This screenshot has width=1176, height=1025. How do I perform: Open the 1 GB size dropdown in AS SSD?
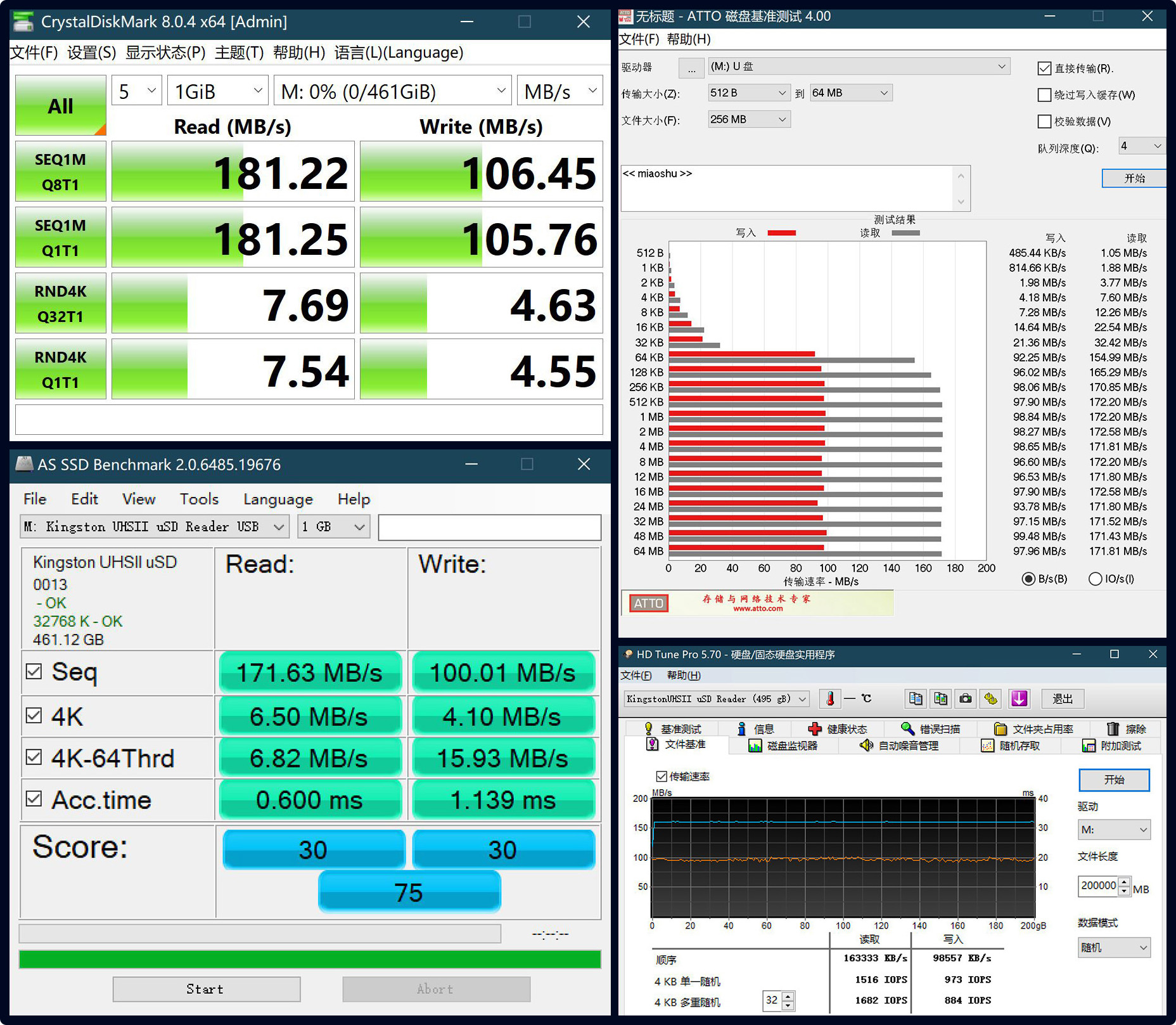333,527
